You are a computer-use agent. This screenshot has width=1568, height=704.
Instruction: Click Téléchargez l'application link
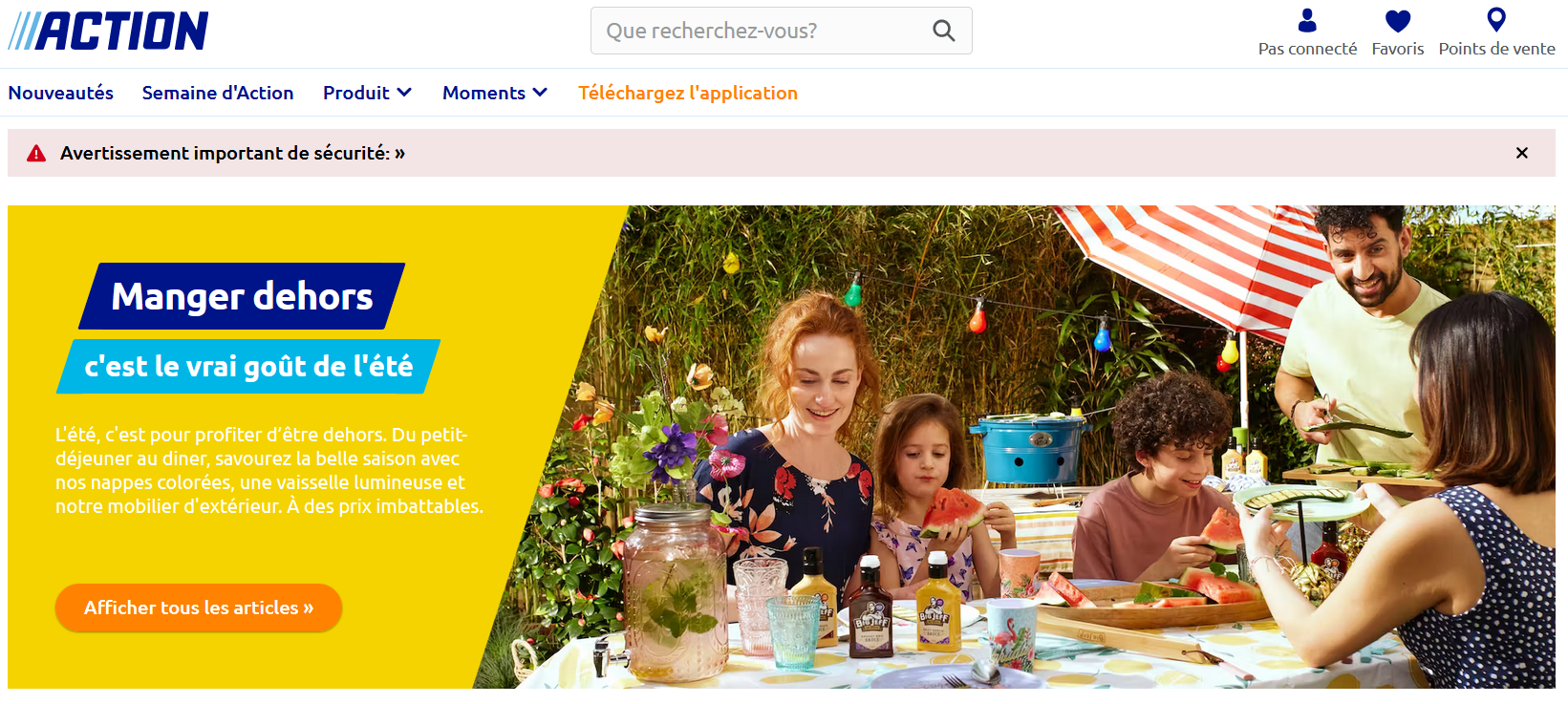pyautogui.click(x=688, y=93)
